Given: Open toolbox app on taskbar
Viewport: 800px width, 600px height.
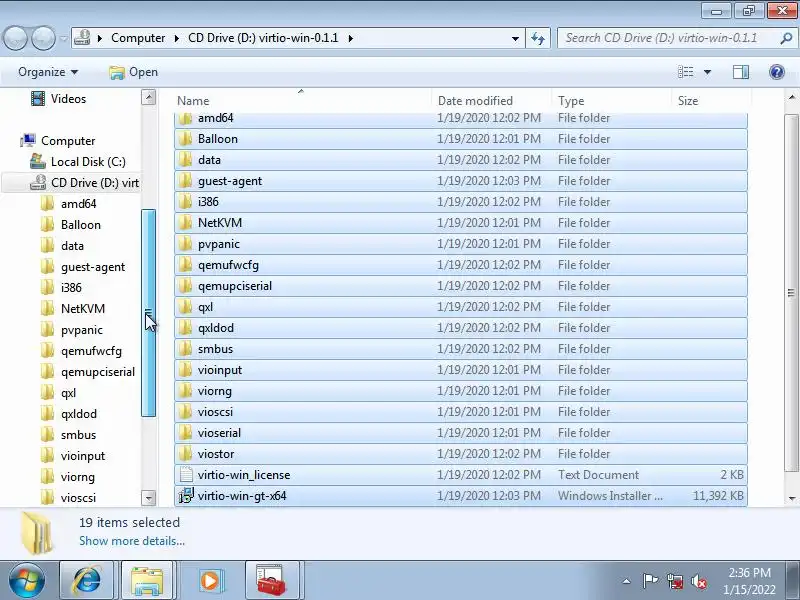Looking at the screenshot, I should tap(271, 580).
